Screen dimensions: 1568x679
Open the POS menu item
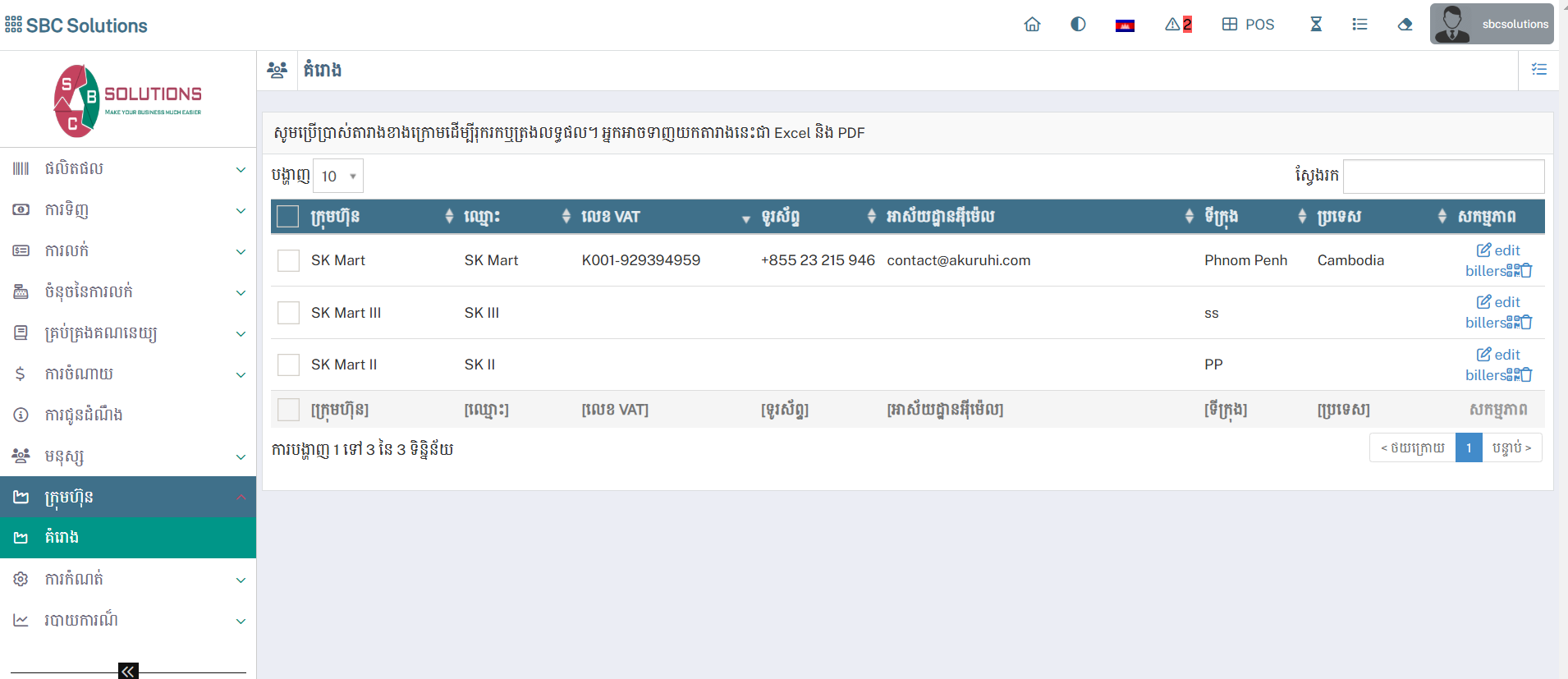(1248, 25)
